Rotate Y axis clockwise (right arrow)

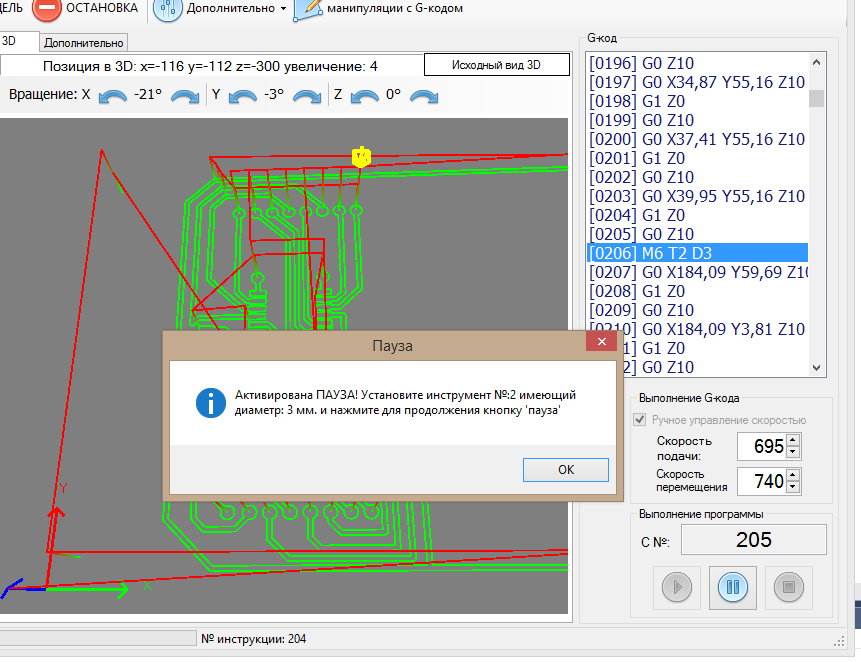pos(307,97)
